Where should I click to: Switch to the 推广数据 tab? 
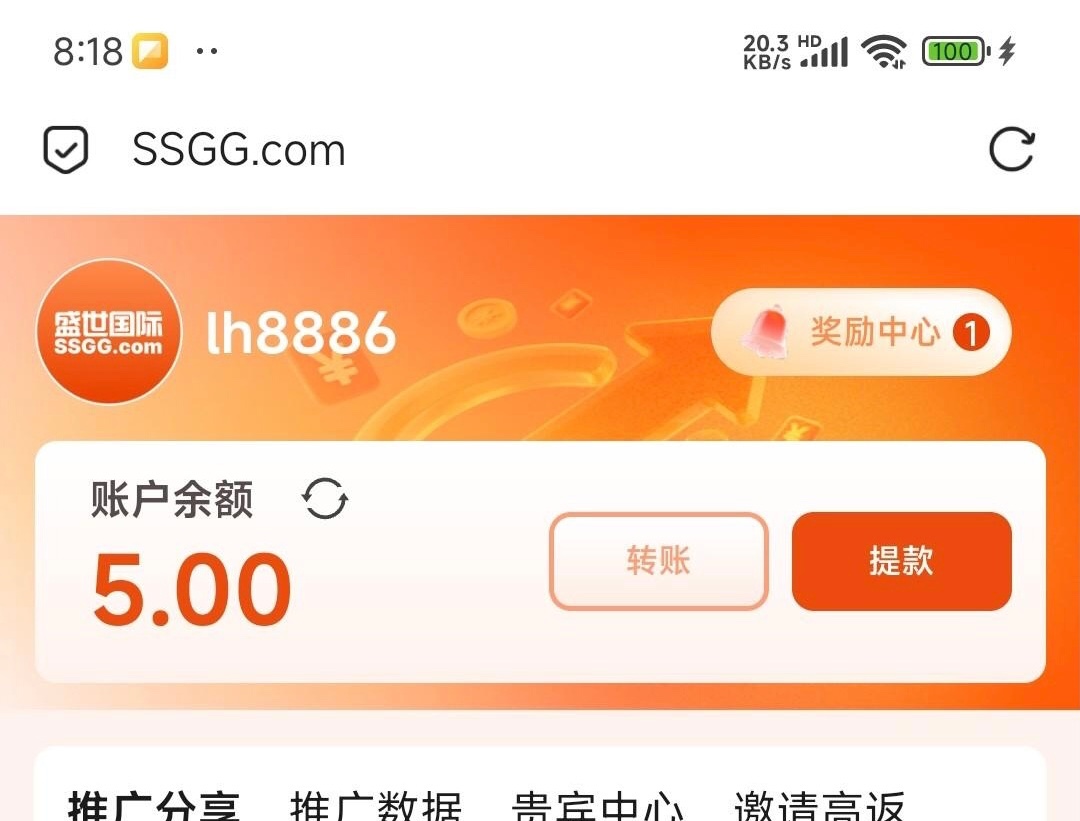pyautogui.click(x=375, y=806)
